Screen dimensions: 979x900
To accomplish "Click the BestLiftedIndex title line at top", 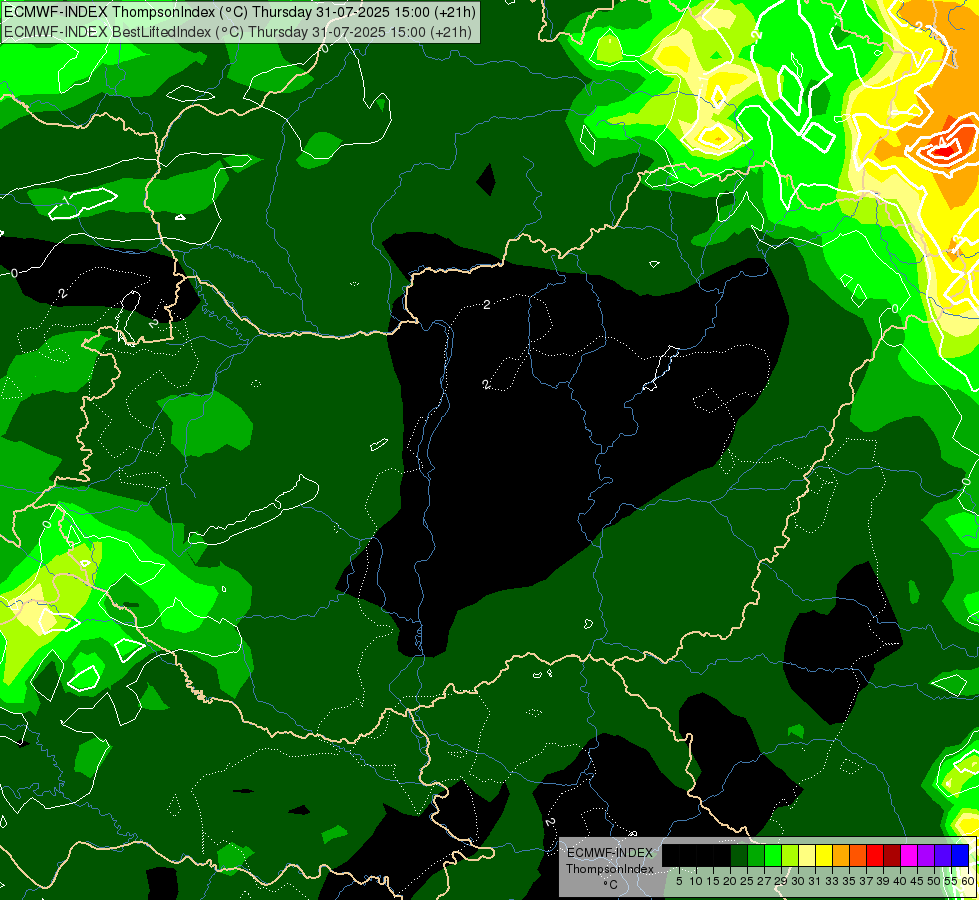I will point(238,31).
